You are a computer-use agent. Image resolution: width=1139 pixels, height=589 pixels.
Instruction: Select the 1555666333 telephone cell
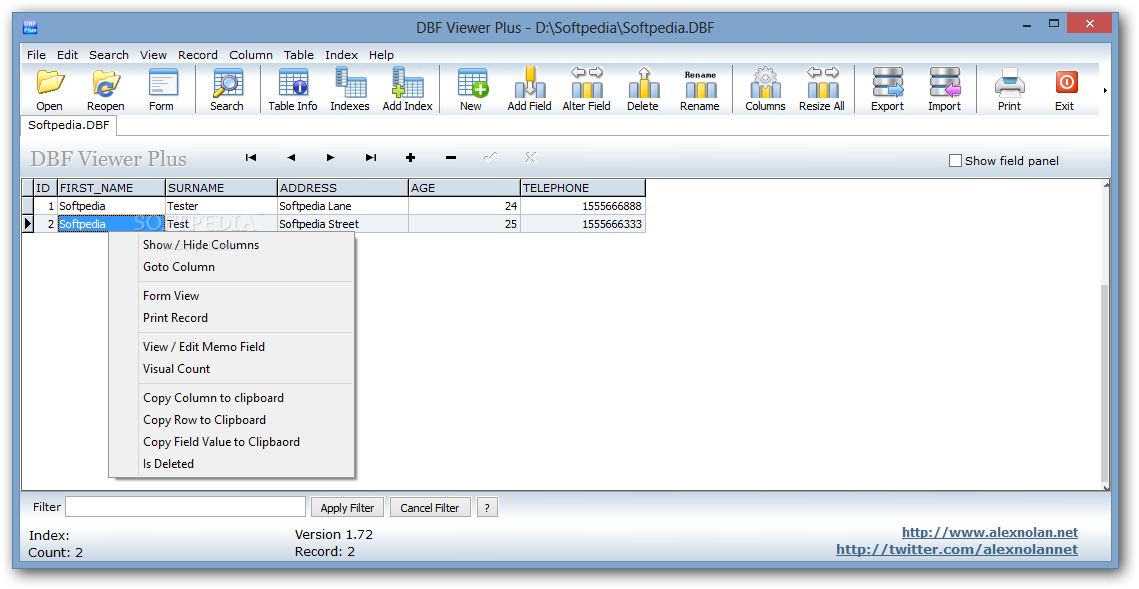pos(583,224)
